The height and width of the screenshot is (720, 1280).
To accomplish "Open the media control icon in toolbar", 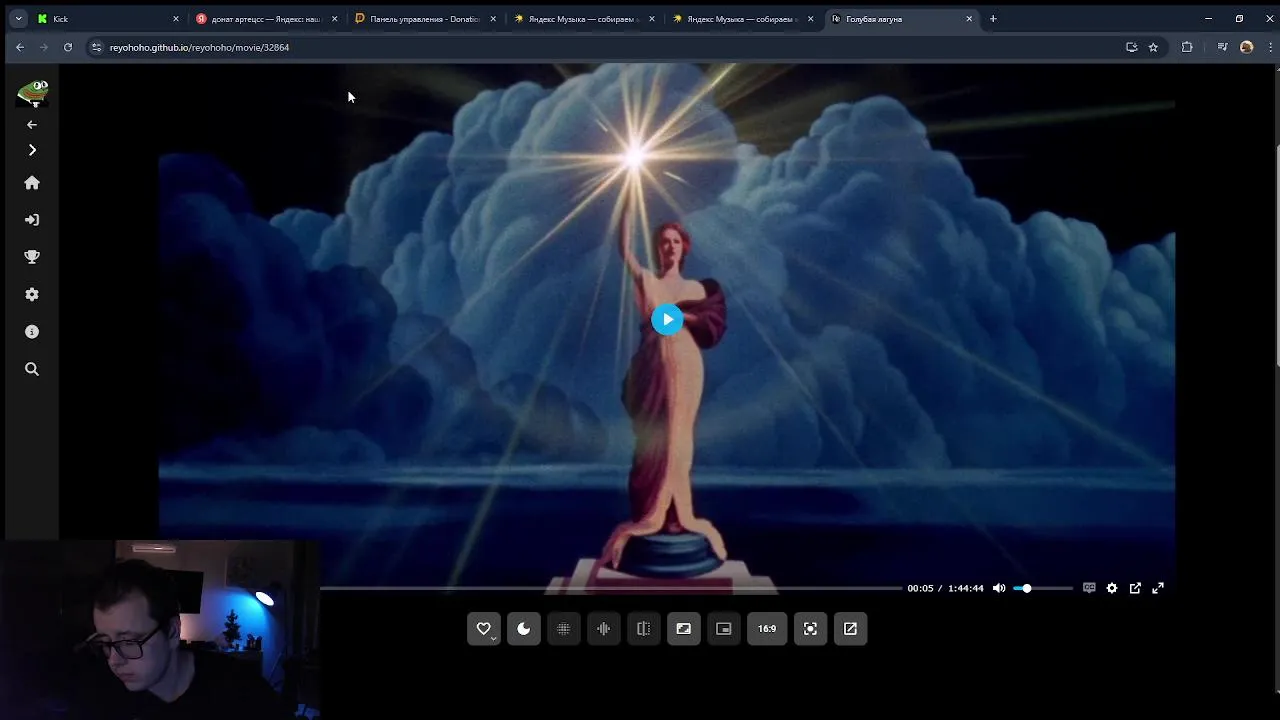I will click(x=1222, y=47).
